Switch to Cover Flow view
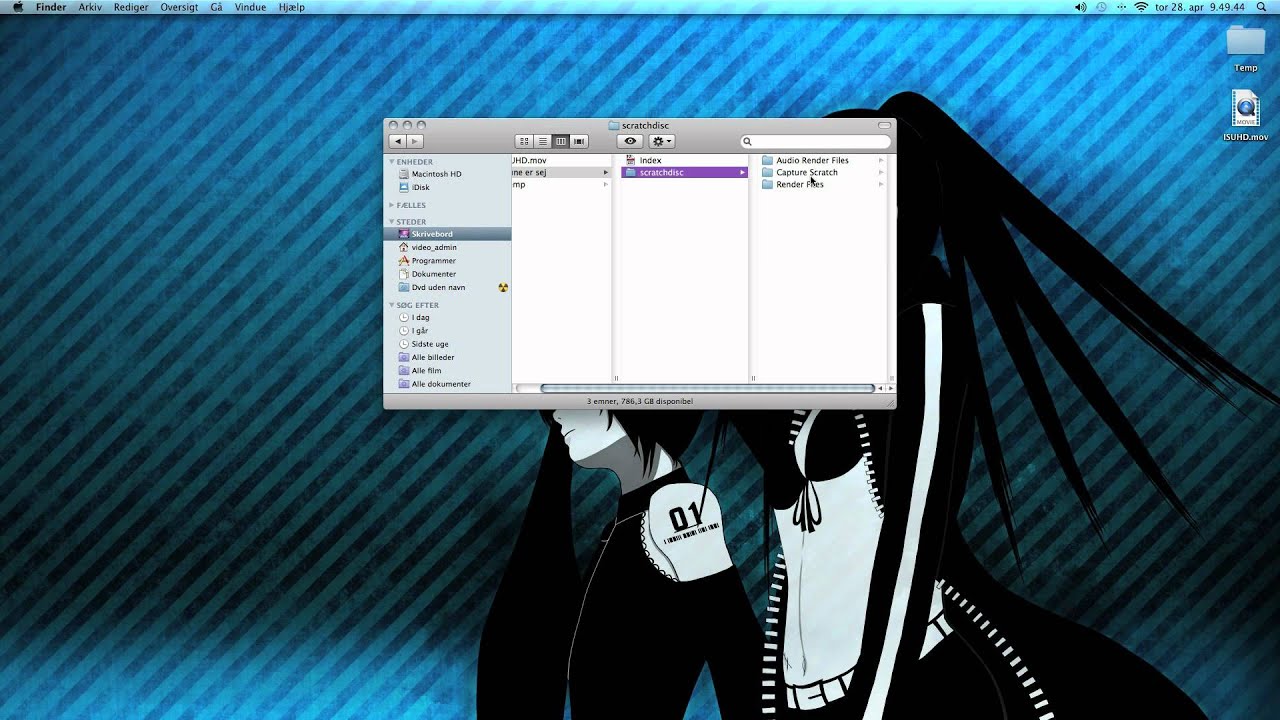 coord(579,141)
